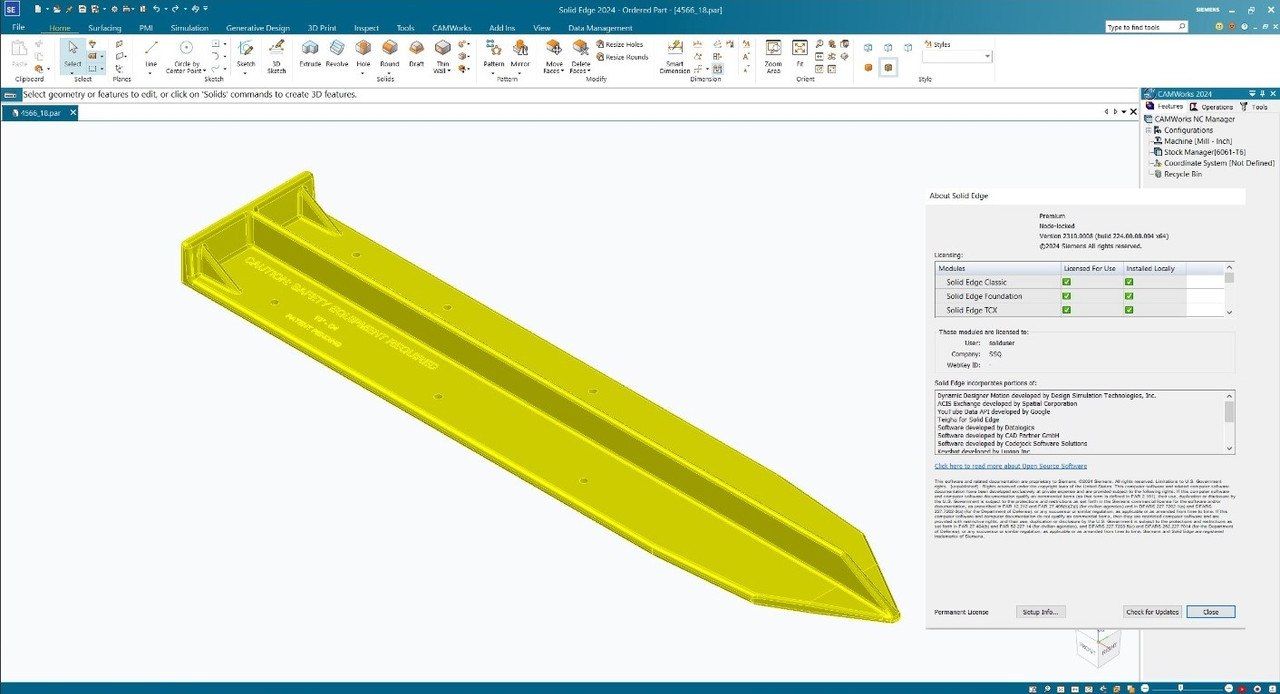Open the File menu
This screenshot has height=694, width=1280.
18,27
